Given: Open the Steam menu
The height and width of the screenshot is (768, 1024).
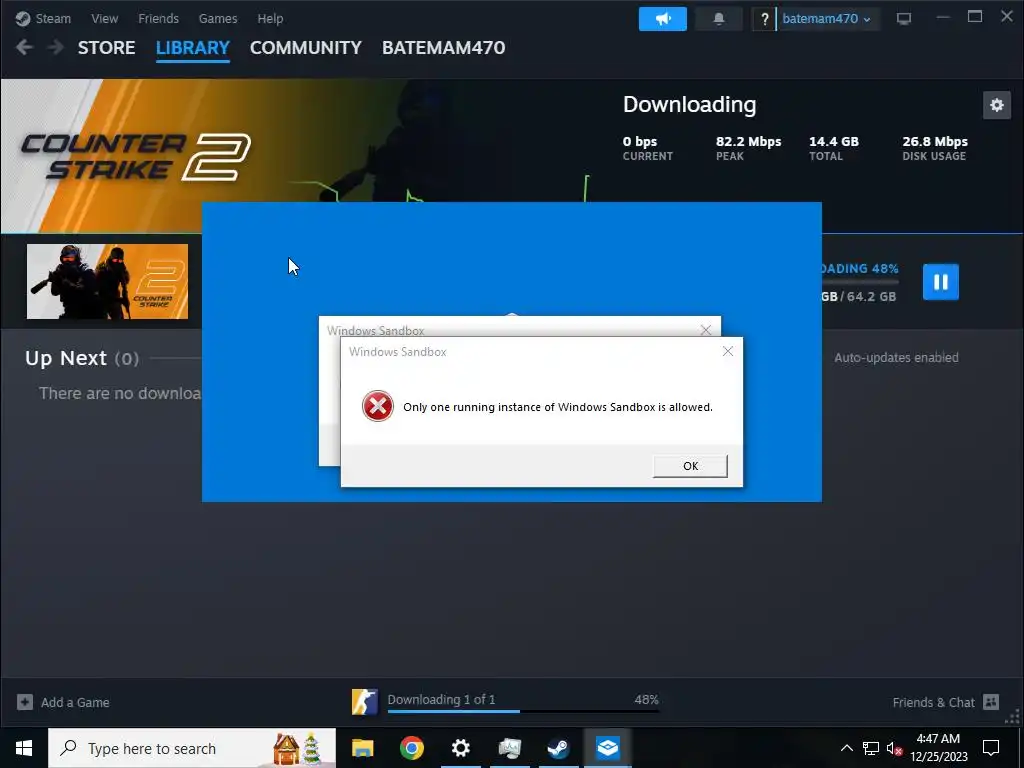Looking at the screenshot, I should (x=43, y=18).
